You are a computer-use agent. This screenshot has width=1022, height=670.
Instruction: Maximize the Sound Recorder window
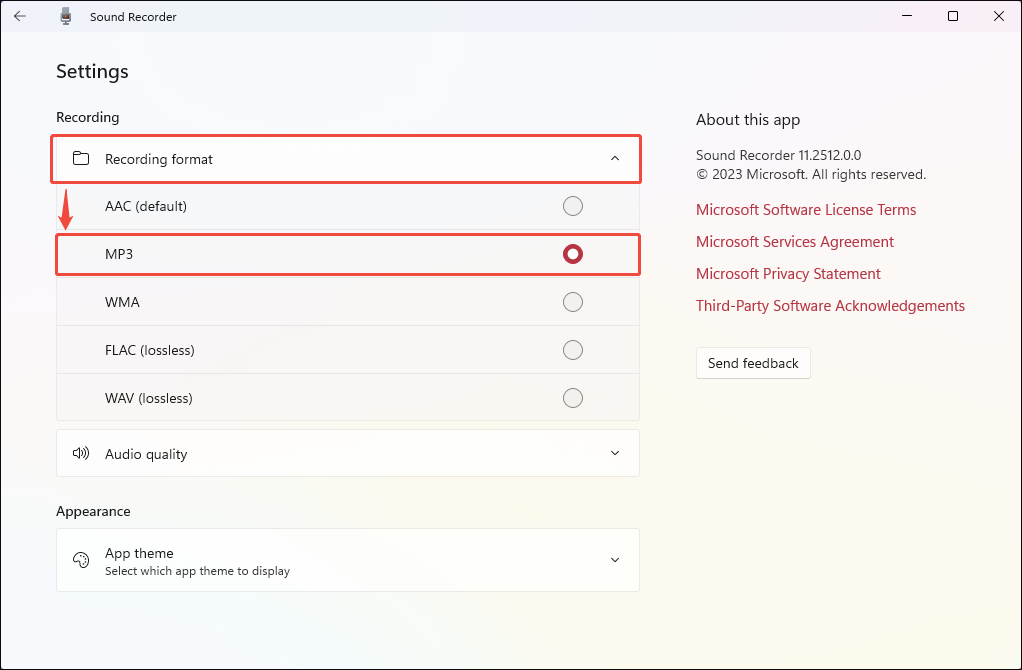tap(953, 16)
